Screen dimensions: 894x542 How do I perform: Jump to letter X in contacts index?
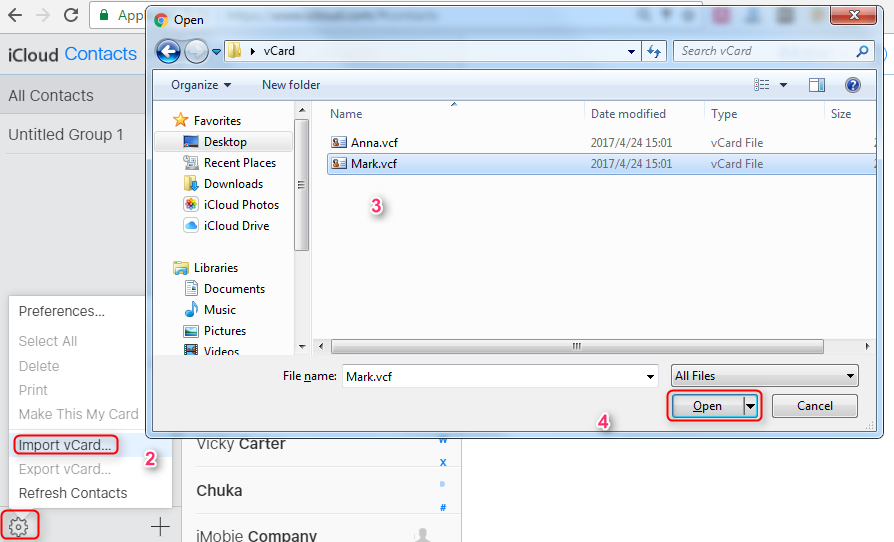pyautogui.click(x=443, y=462)
